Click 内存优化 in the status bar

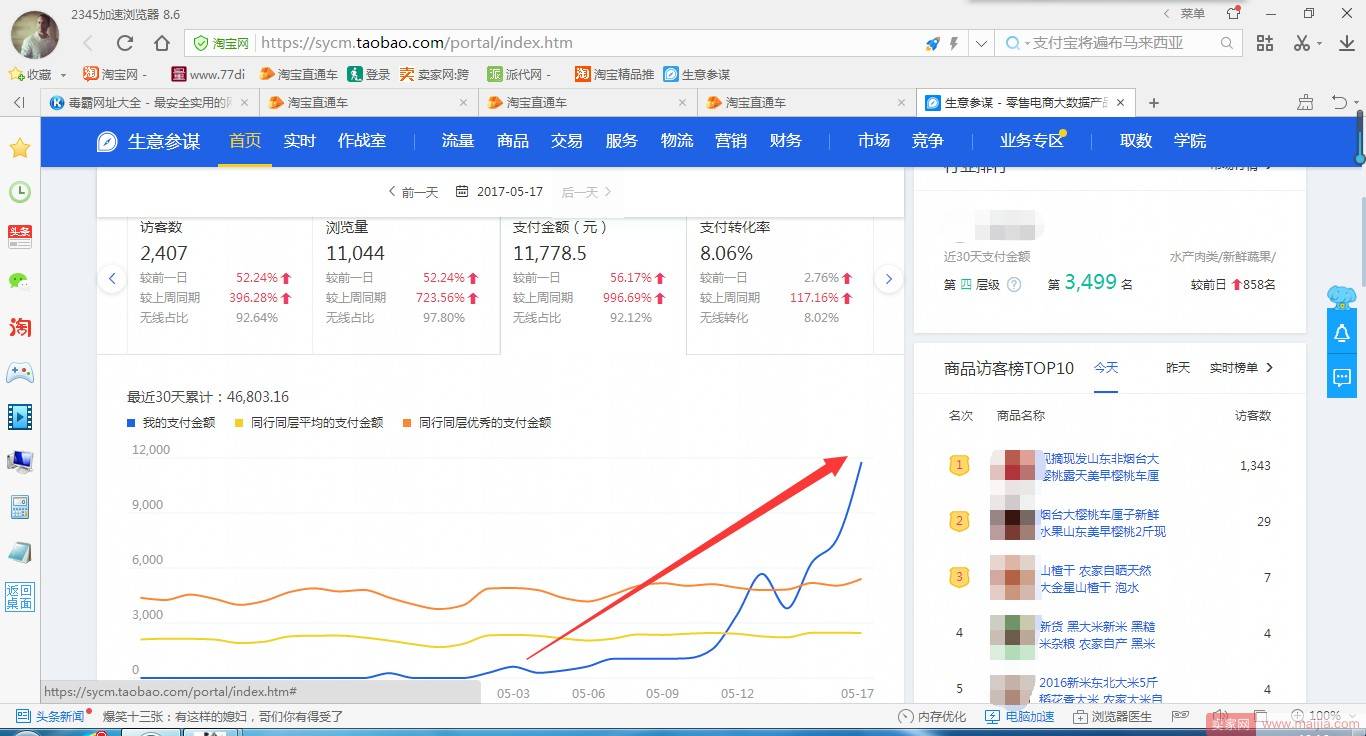click(932, 716)
